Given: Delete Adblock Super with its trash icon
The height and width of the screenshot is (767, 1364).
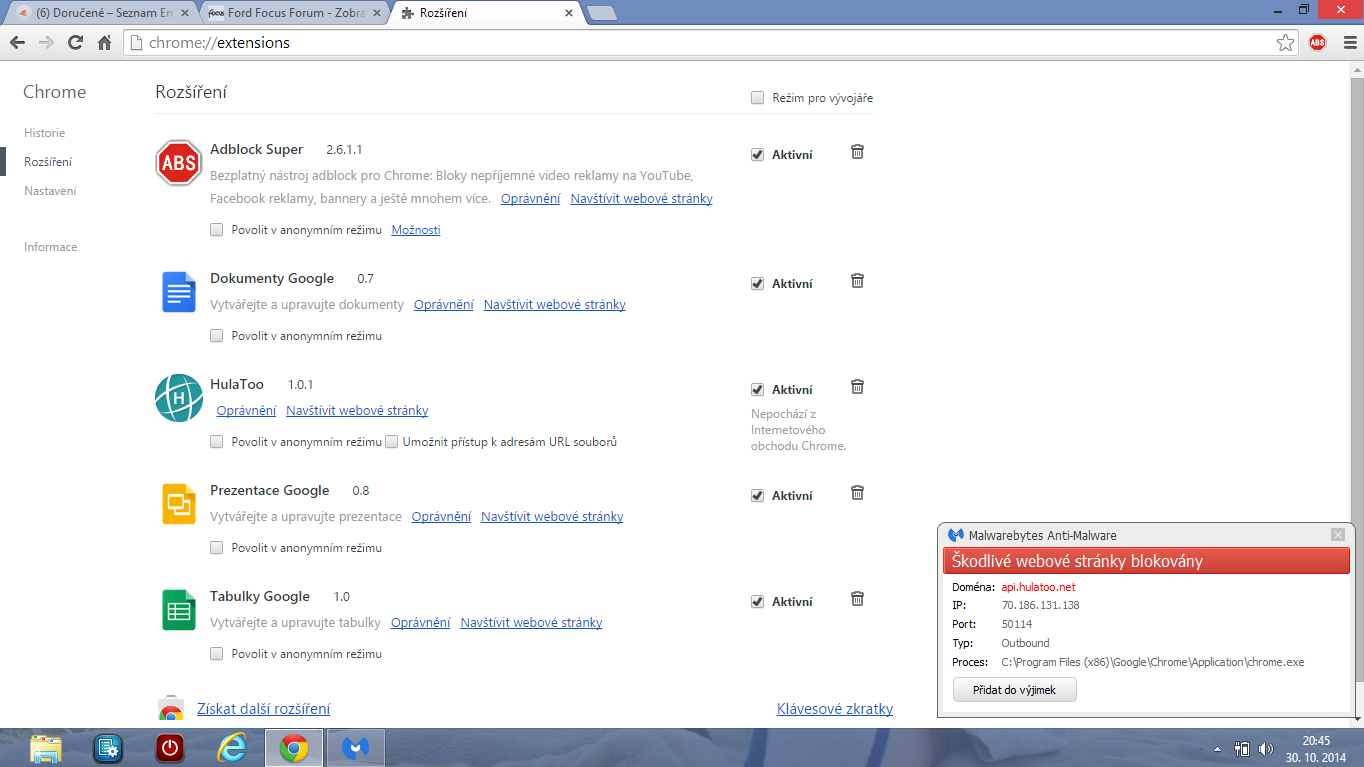Looking at the screenshot, I should (x=857, y=152).
